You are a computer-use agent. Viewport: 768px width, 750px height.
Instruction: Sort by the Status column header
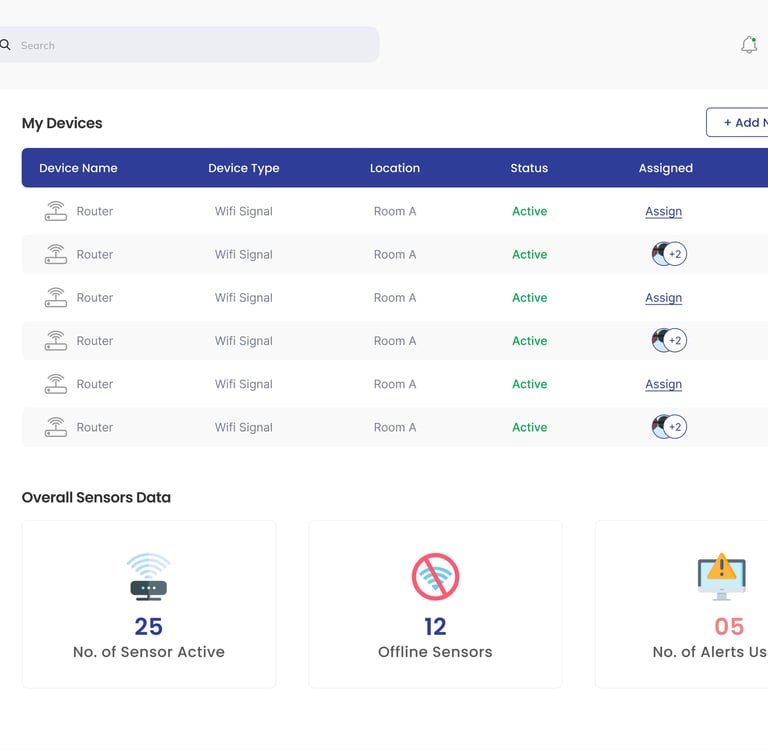click(x=529, y=168)
